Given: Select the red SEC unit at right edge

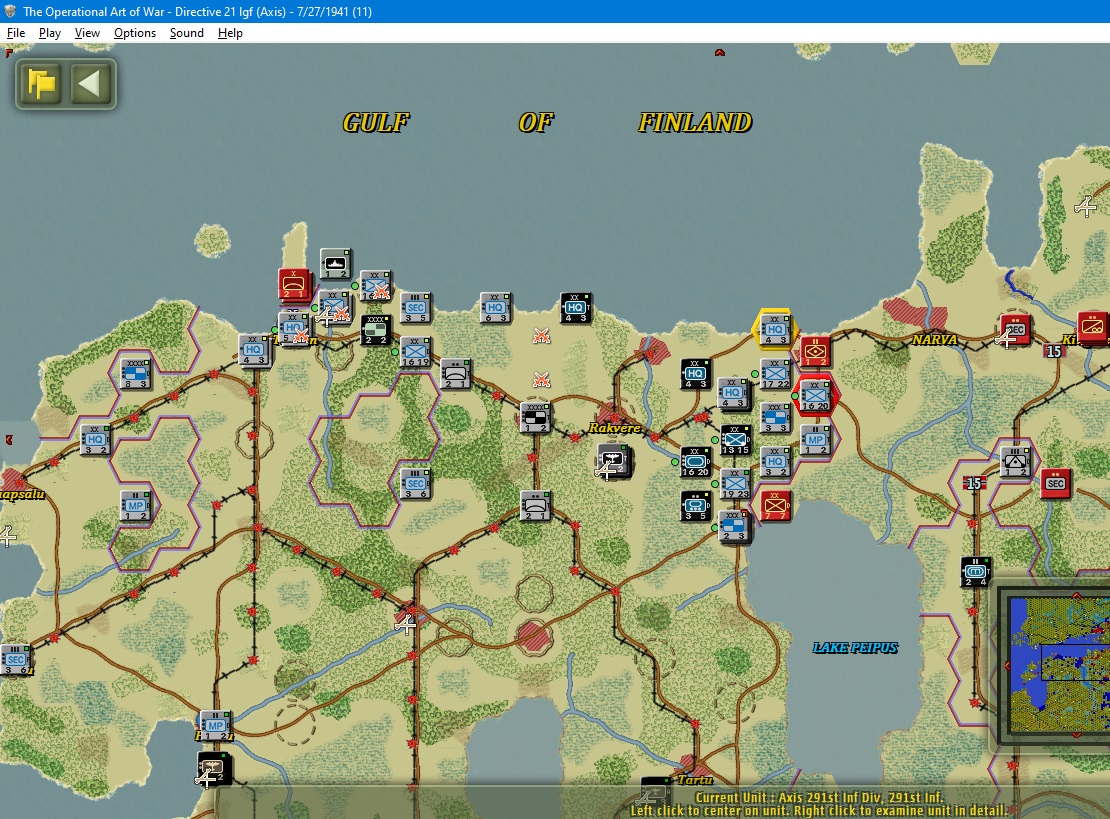Looking at the screenshot, I should coord(1055,483).
